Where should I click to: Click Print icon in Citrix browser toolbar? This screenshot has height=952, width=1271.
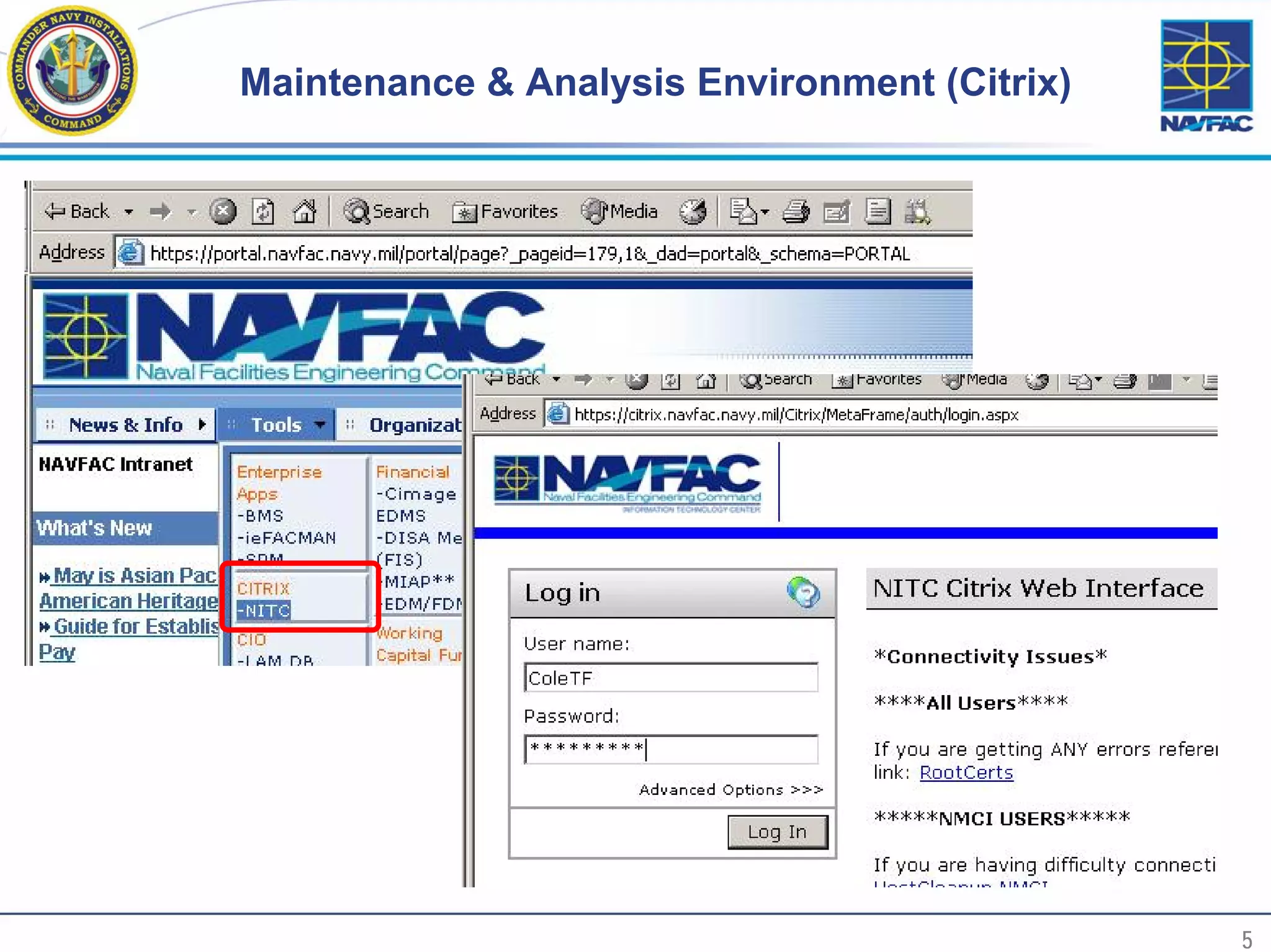(x=1125, y=380)
